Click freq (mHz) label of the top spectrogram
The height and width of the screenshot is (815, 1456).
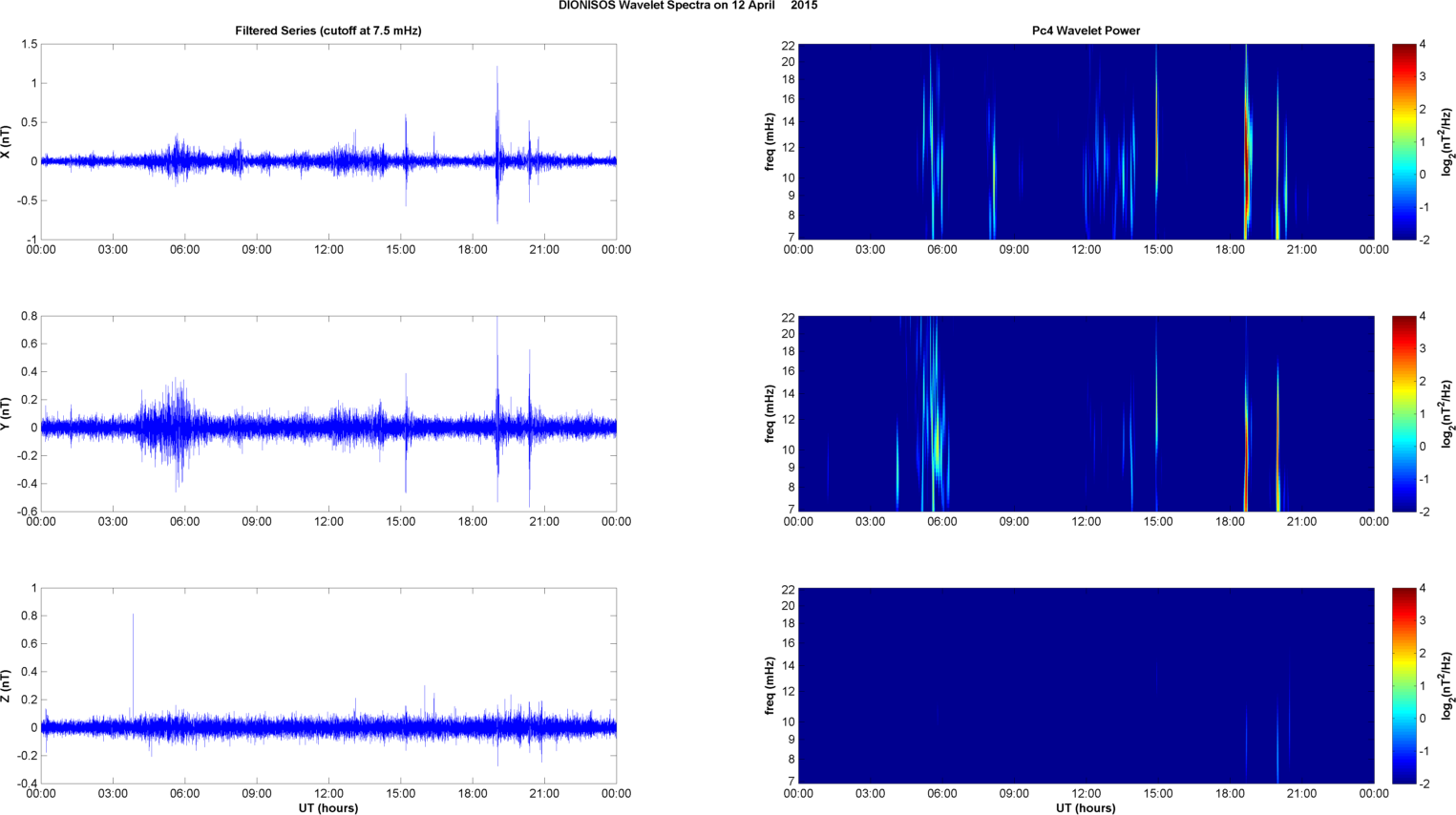[770, 141]
